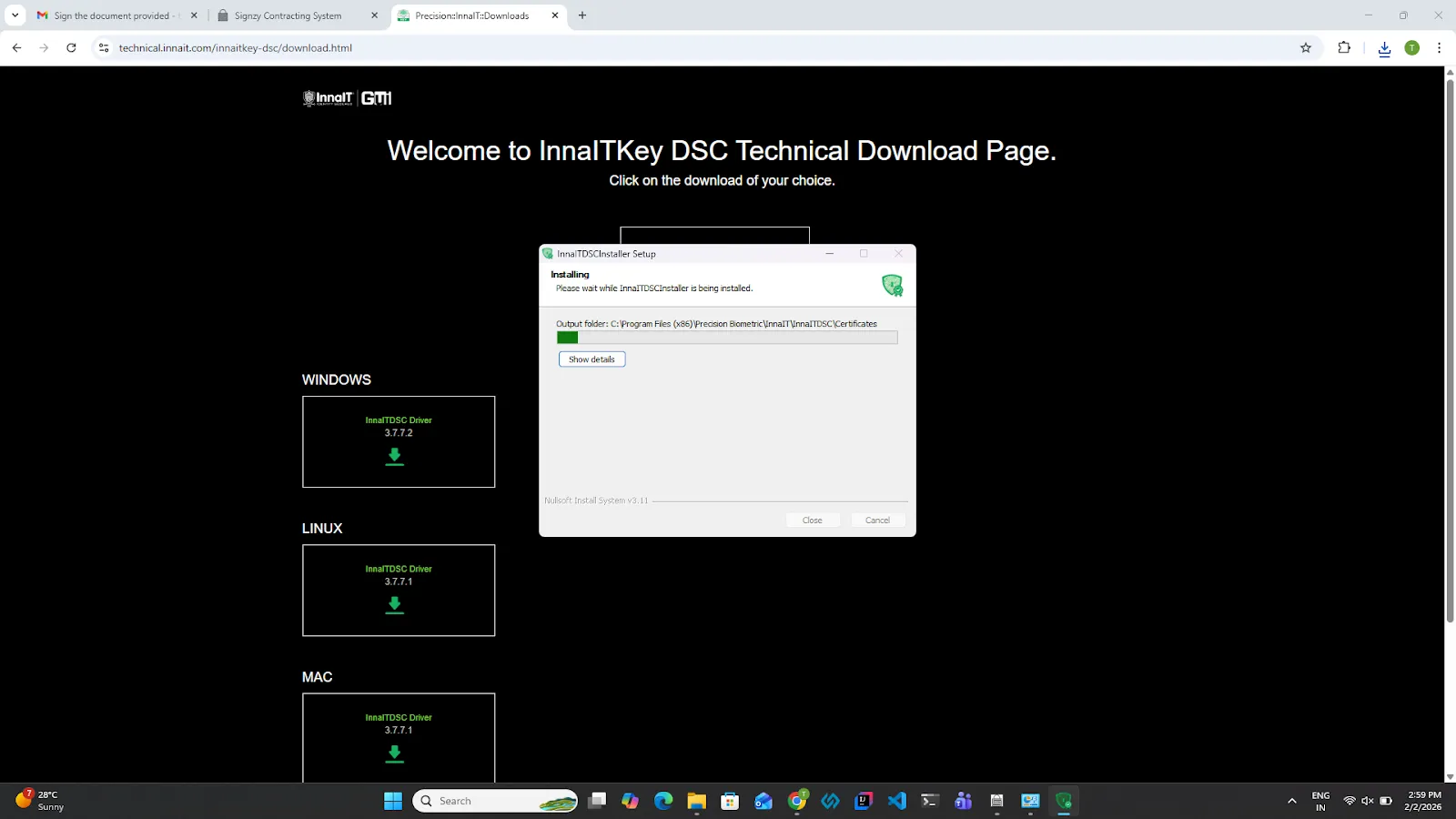1456x819 pixels.
Task: Expand the tab search dropdown arrow
Action: point(15,15)
